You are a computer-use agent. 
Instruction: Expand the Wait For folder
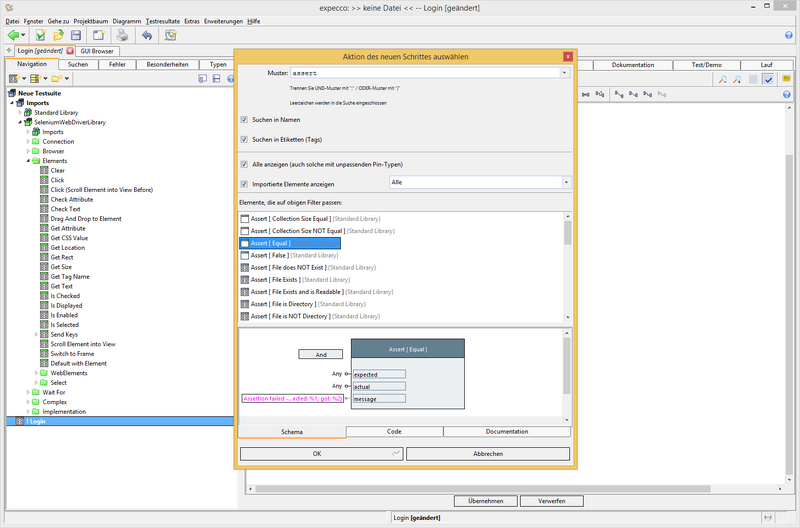coord(28,392)
